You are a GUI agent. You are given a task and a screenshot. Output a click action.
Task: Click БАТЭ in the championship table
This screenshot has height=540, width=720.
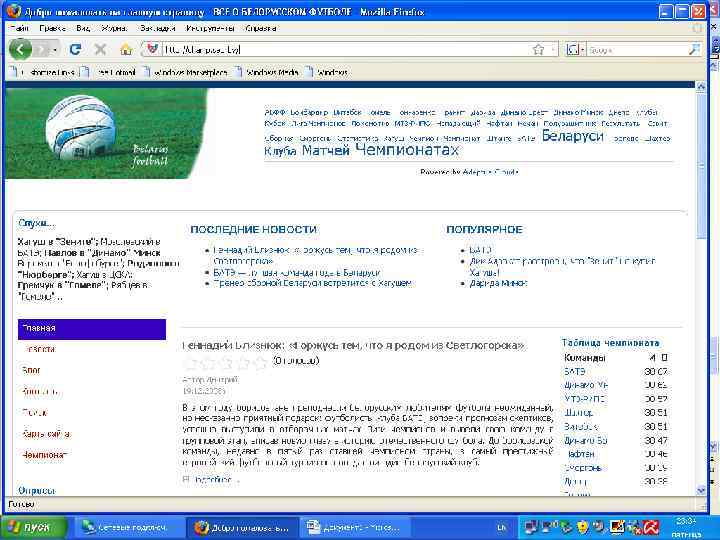click(x=574, y=371)
